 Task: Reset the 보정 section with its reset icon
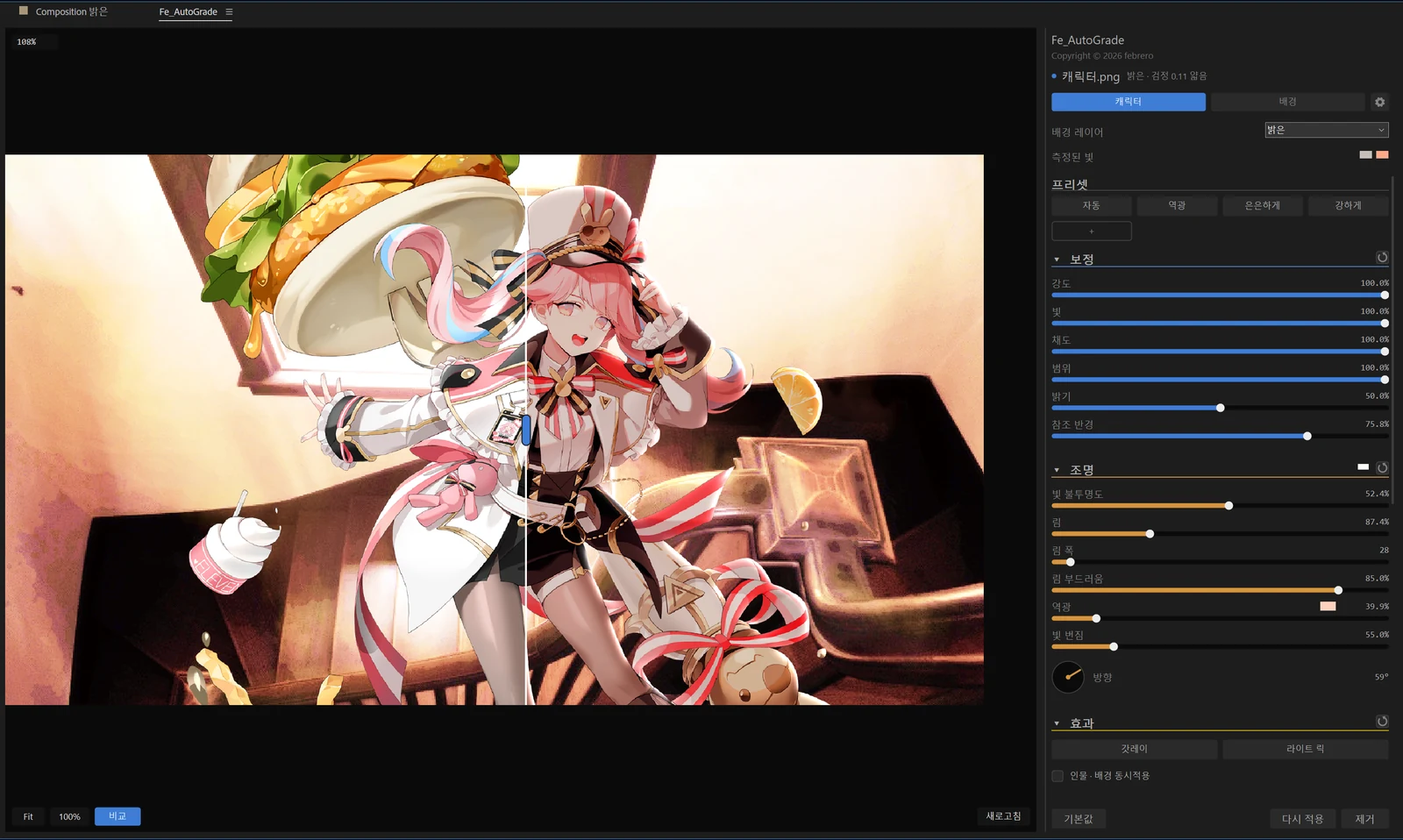tap(1382, 258)
